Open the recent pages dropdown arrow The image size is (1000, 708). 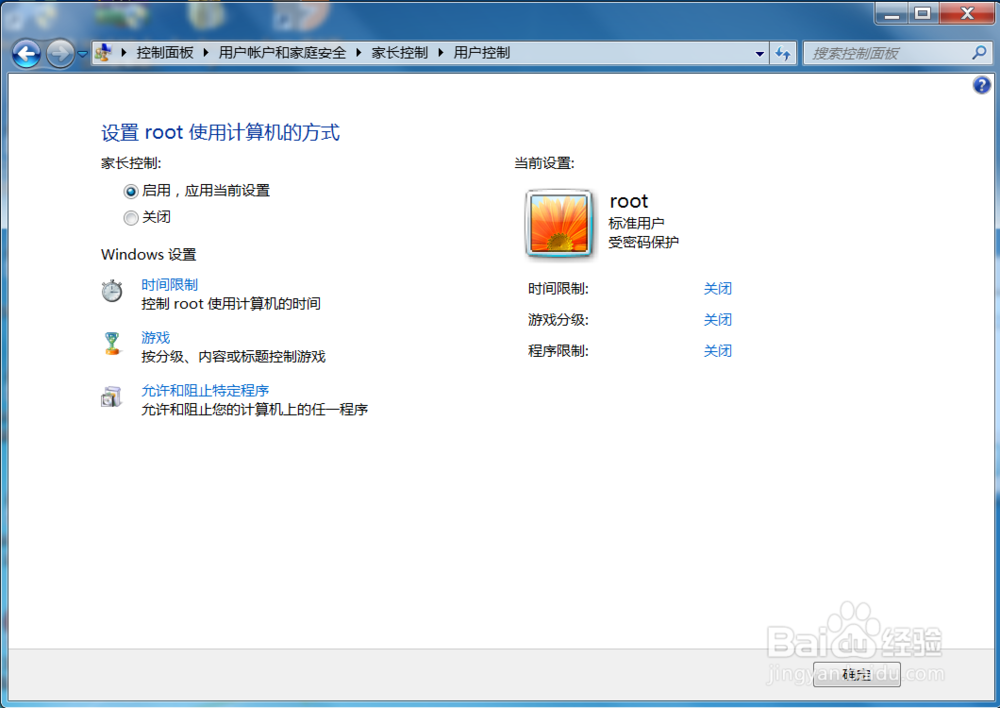pyautogui.click(x=82, y=54)
